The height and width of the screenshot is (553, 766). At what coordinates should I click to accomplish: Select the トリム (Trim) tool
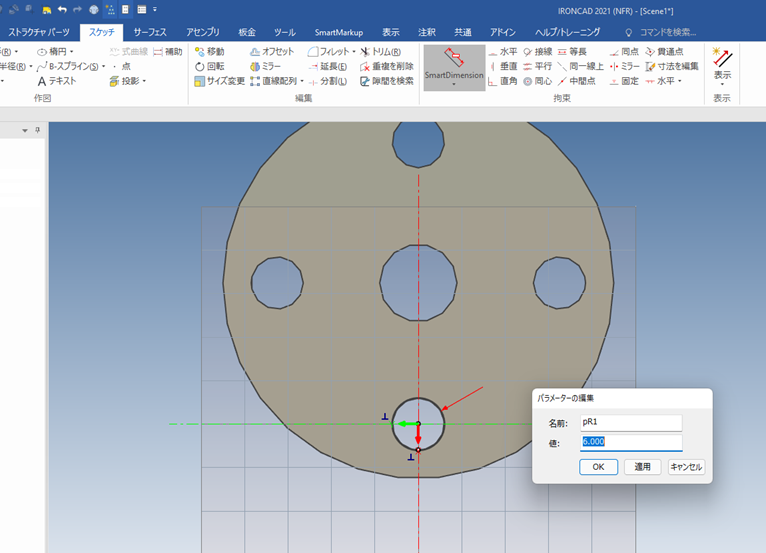[x=380, y=51]
